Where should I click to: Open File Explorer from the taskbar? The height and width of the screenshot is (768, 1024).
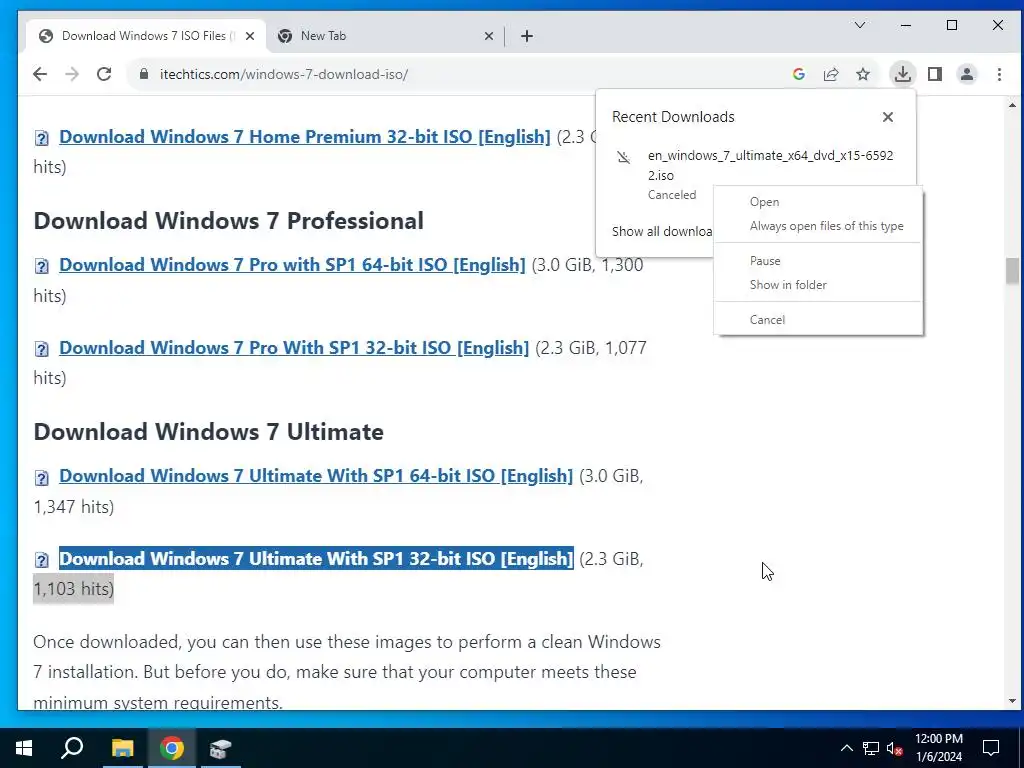tap(122, 748)
